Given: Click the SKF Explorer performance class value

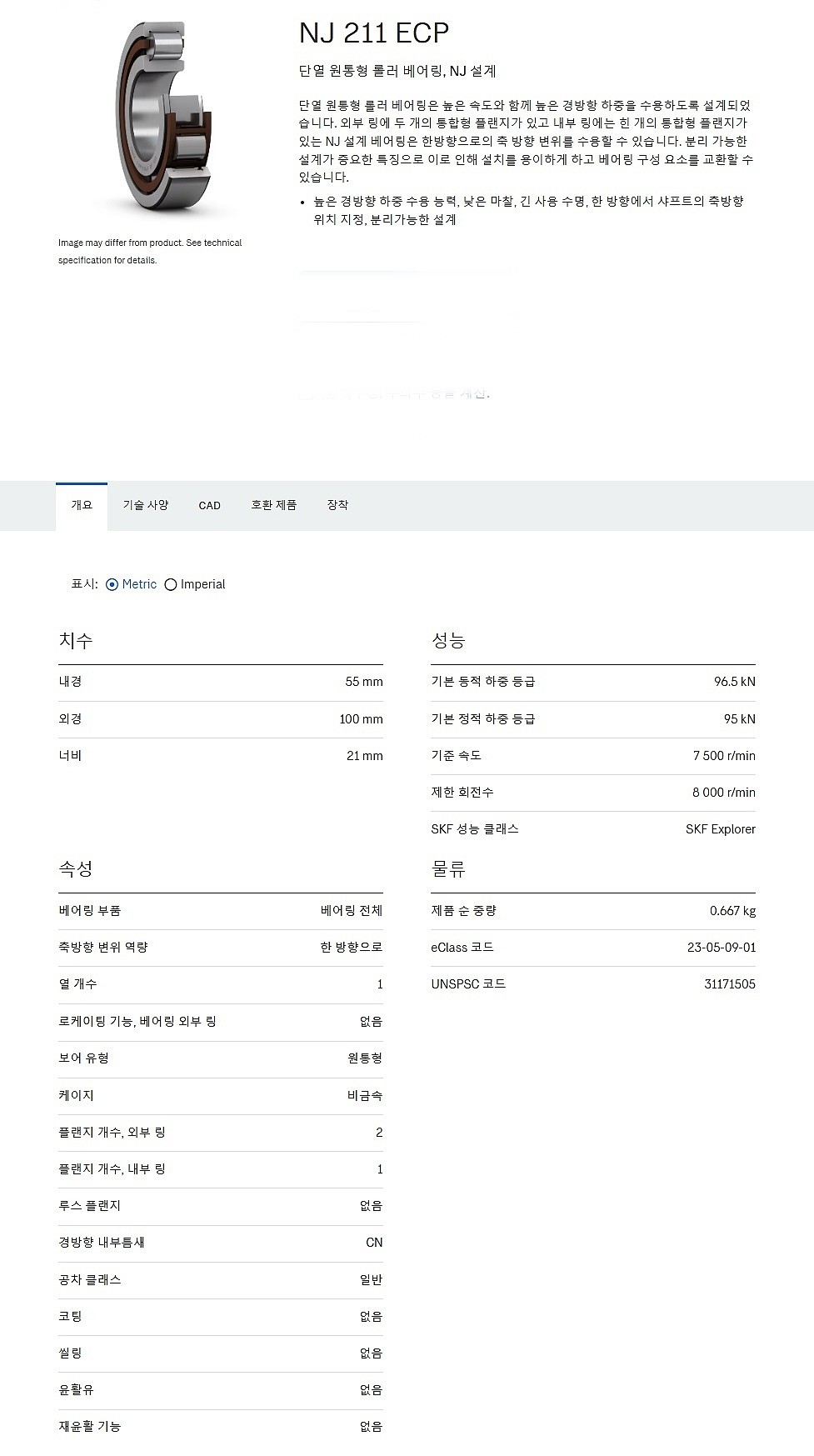Looking at the screenshot, I should [x=721, y=829].
